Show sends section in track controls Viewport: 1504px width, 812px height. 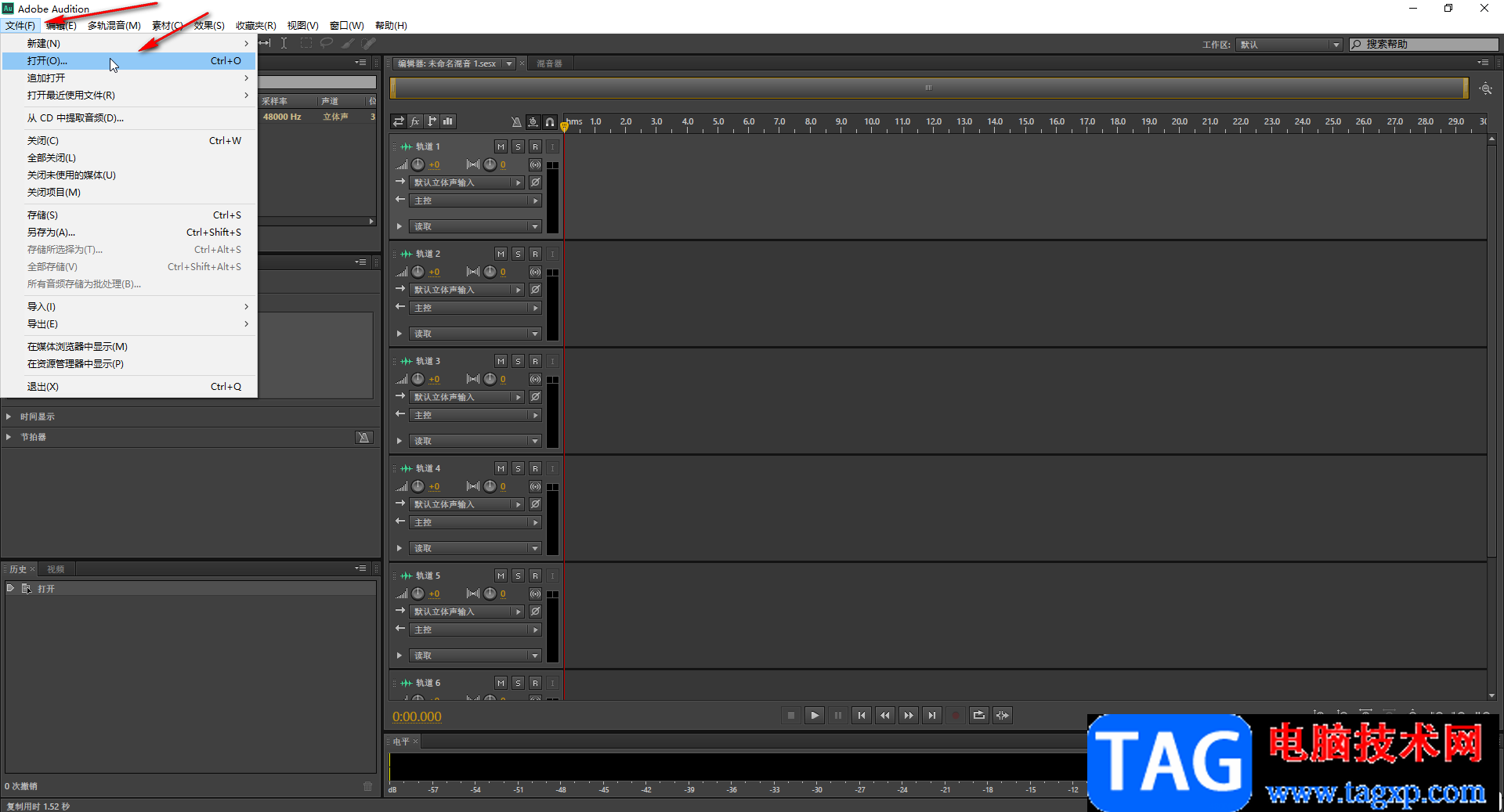[432, 121]
